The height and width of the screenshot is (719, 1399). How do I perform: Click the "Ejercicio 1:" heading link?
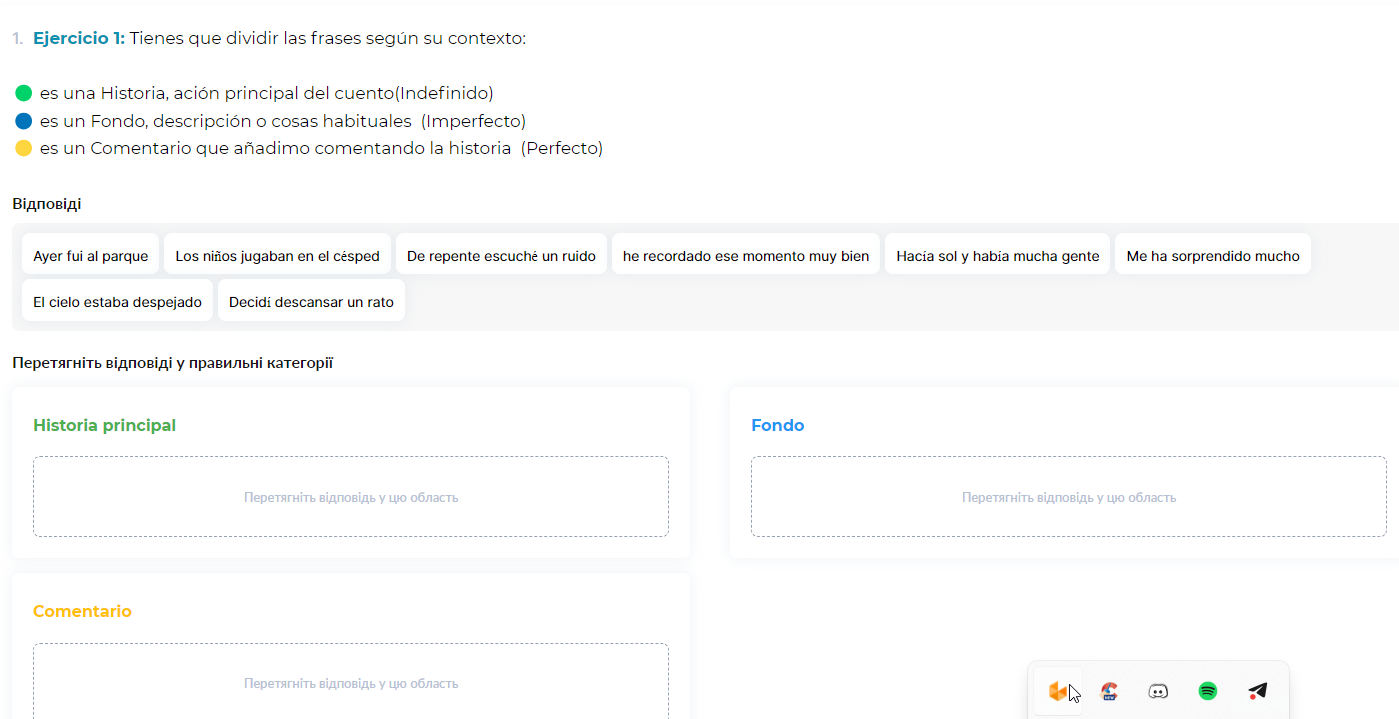[79, 39]
